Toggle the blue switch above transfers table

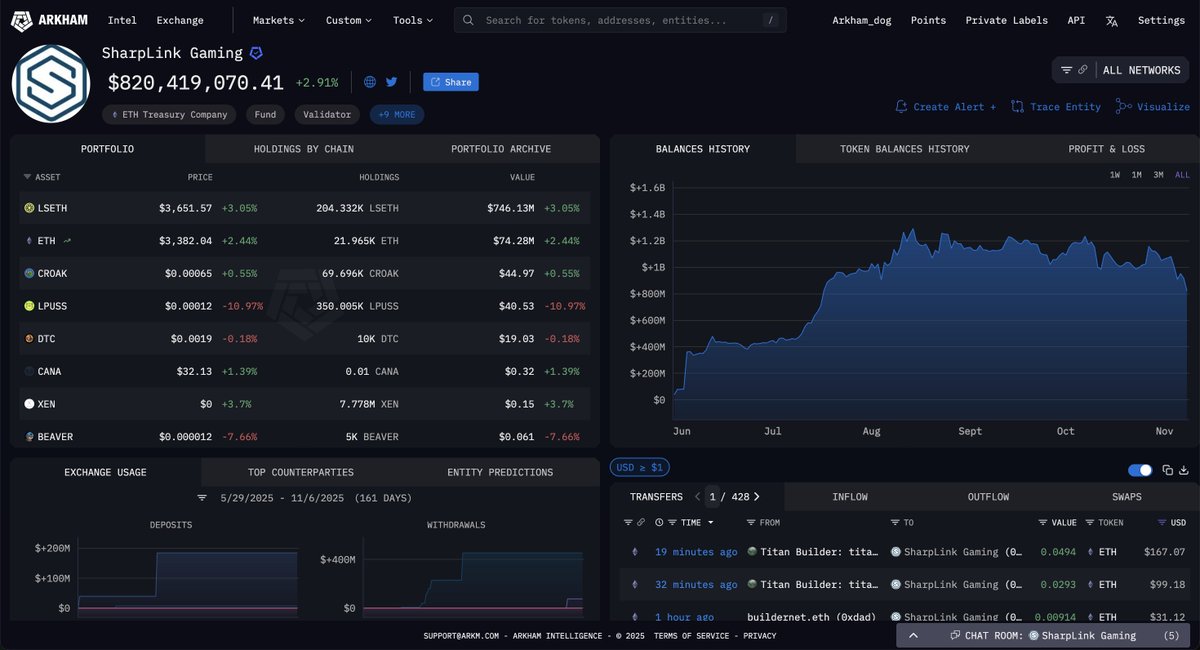point(1139,470)
